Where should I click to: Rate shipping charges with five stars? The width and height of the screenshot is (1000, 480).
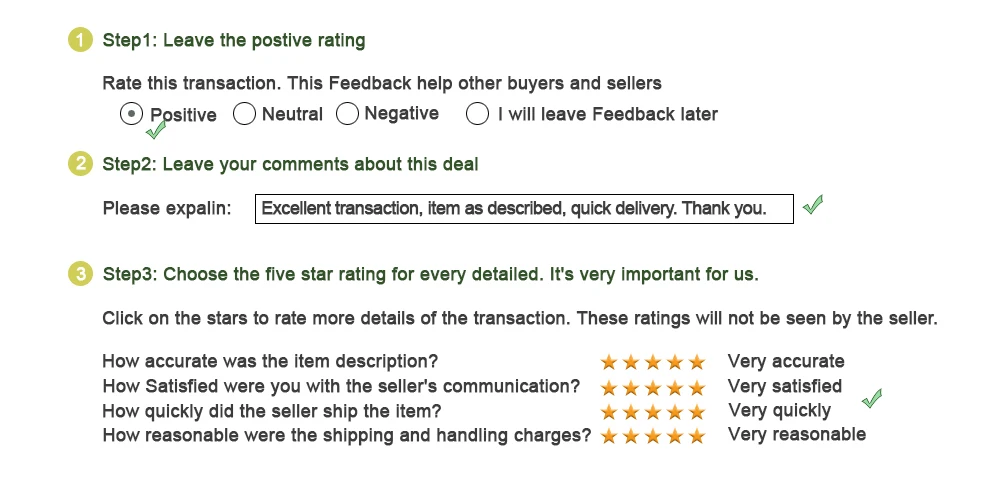coord(697,436)
